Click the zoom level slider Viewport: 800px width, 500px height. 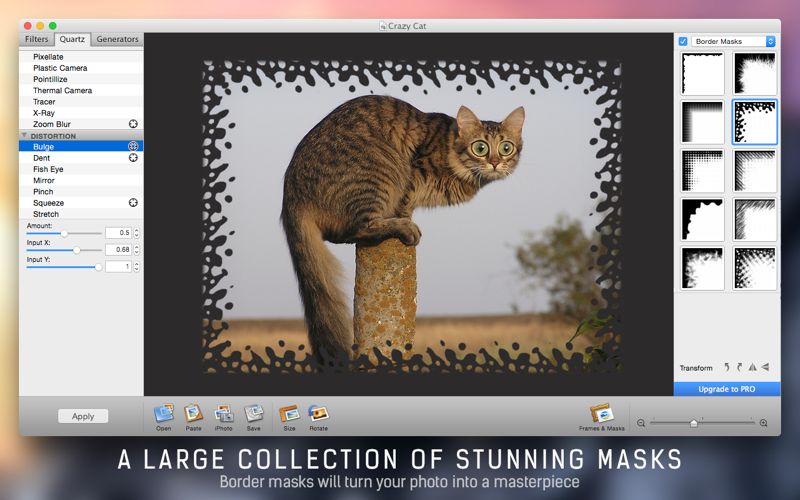(x=702, y=423)
